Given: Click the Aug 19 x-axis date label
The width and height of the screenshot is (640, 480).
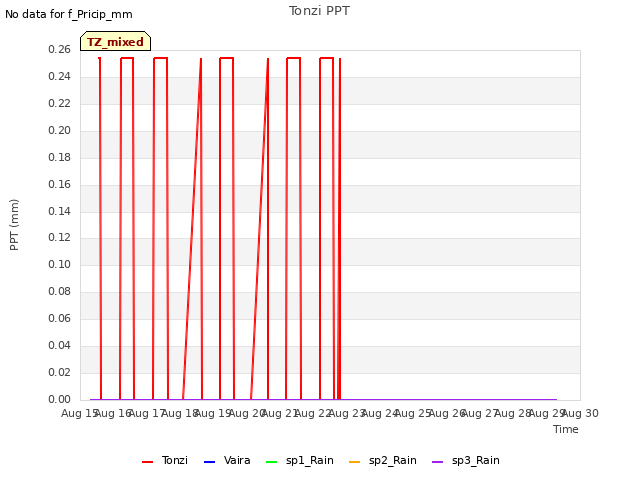Looking at the screenshot, I should [213, 413].
